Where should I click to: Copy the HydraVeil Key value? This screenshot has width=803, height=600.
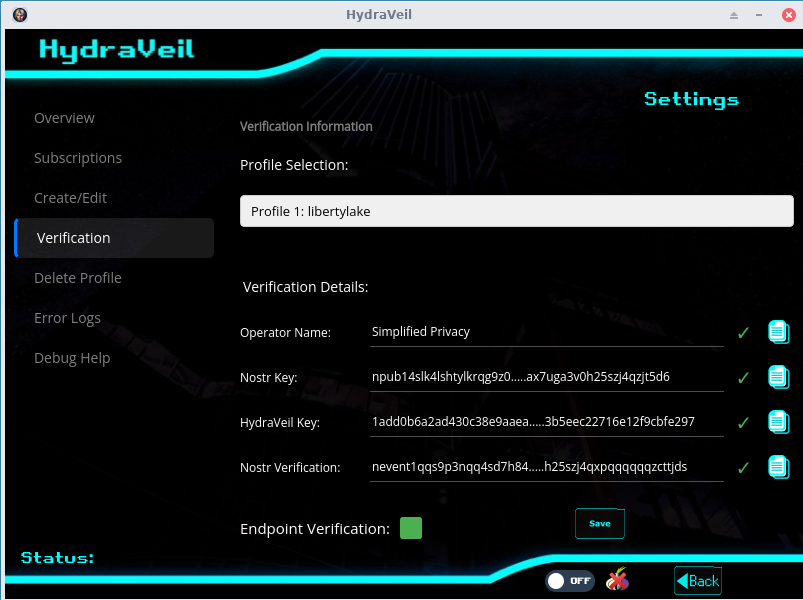click(779, 422)
